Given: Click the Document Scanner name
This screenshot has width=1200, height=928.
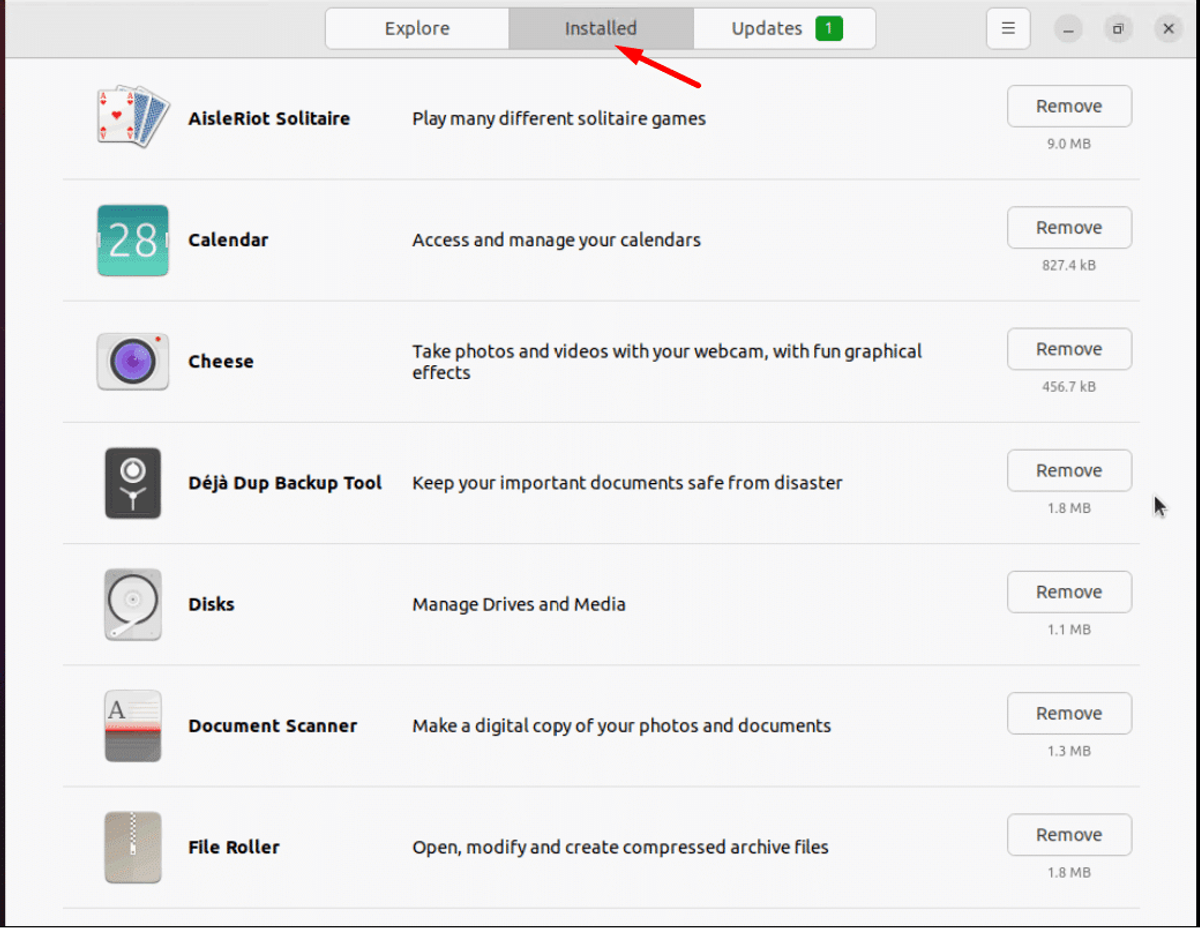Looking at the screenshot, I should point(273,726).
